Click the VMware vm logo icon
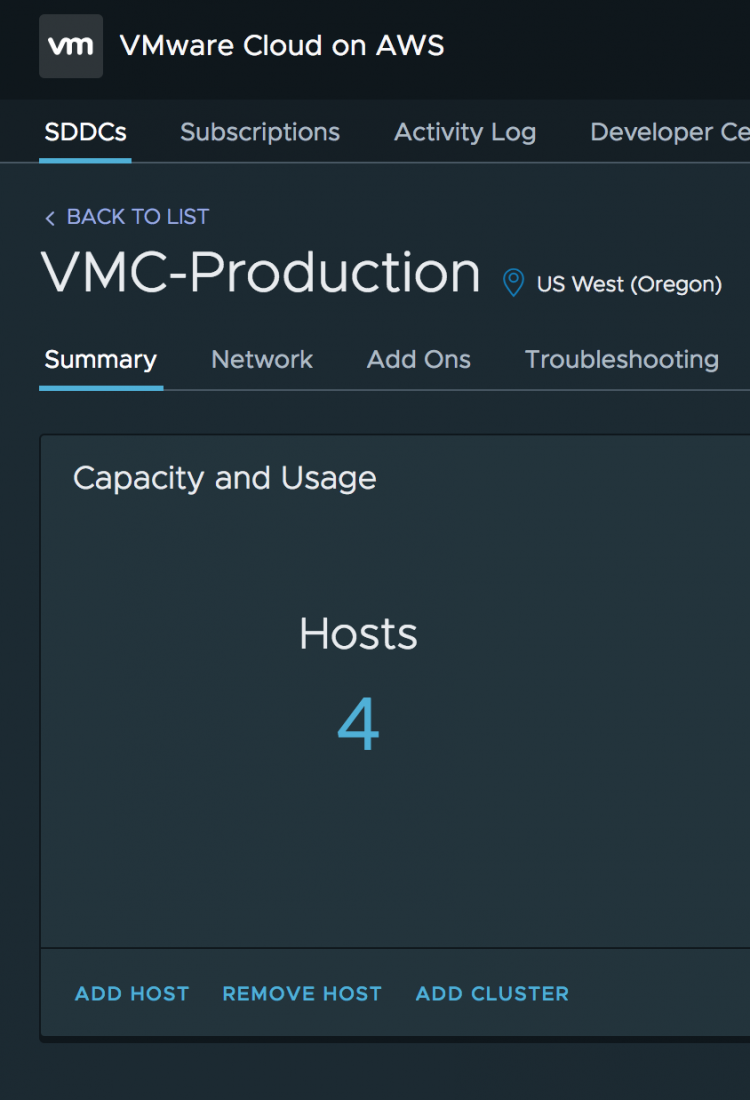 pyautogui.click(x=71, y=46)
